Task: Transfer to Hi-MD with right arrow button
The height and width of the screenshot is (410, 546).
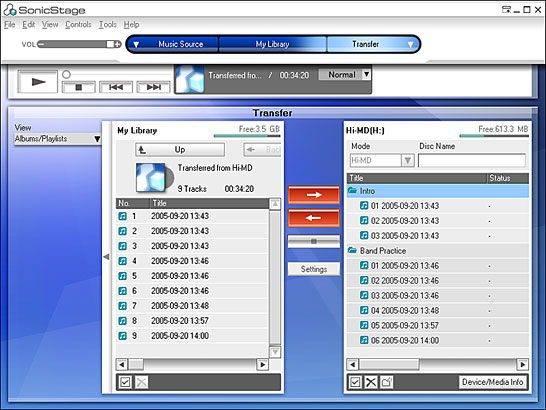Action: tap(314, 195)
